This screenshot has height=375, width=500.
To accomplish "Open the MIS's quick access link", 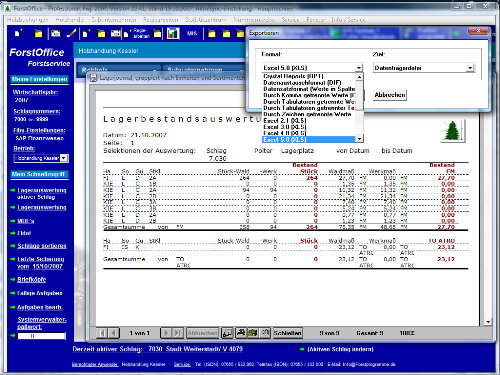I will (26, 221).
